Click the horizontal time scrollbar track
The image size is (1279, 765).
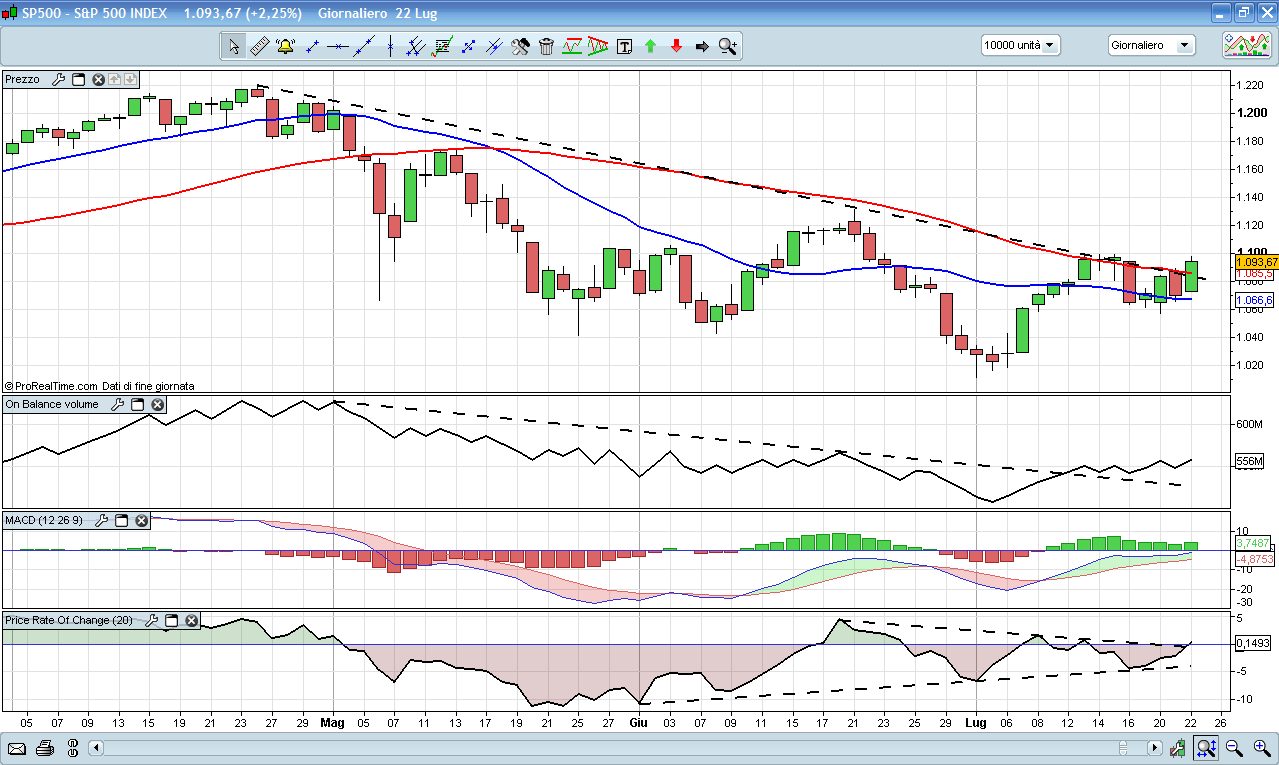(x=600, y=748)
